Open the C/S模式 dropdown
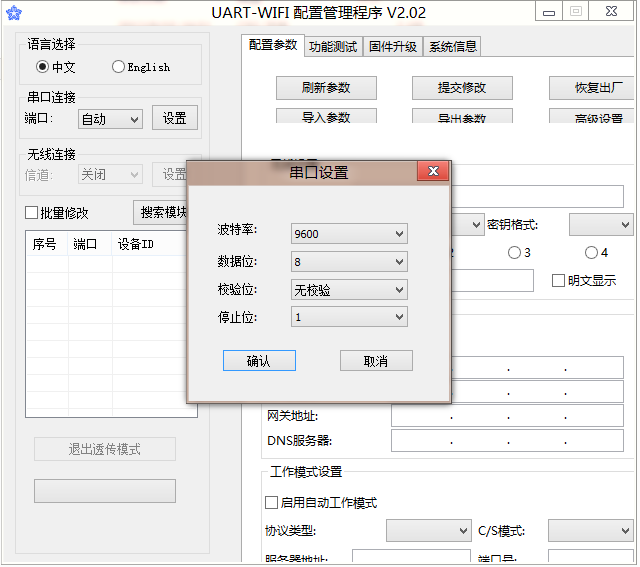Viewport: 640px width, 567px height. [x=591, y=531]
